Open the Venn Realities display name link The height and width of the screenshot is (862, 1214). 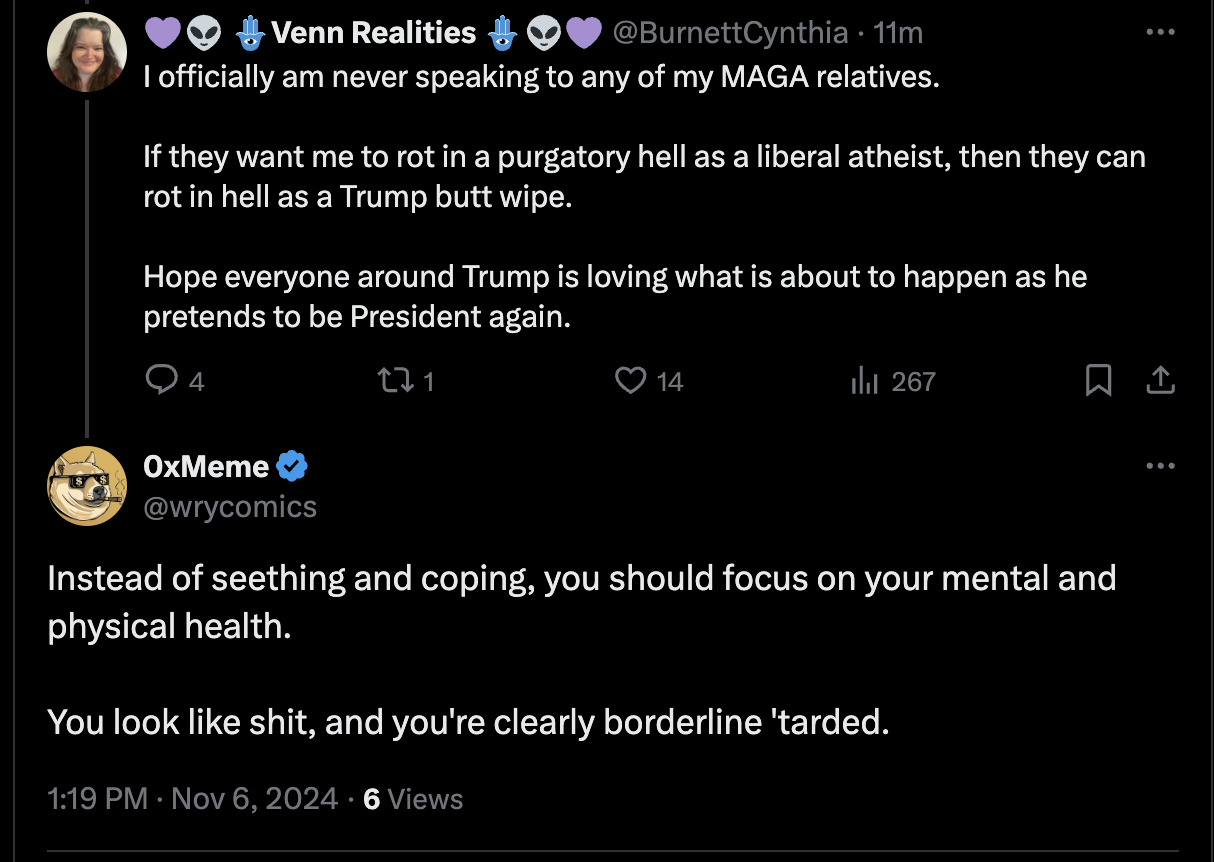(x=373, y=33)
